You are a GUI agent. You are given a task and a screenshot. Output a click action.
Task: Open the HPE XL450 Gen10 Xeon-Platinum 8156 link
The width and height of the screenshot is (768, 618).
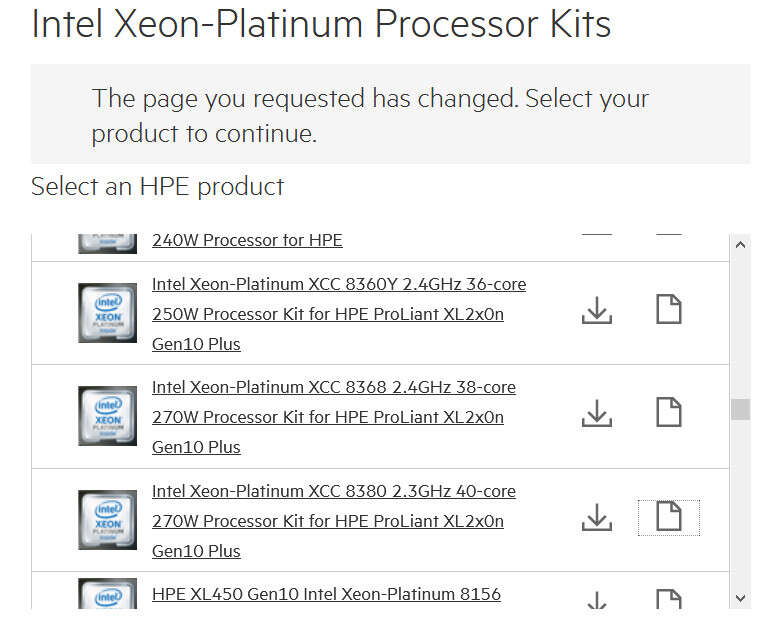(x=326, y=594)
